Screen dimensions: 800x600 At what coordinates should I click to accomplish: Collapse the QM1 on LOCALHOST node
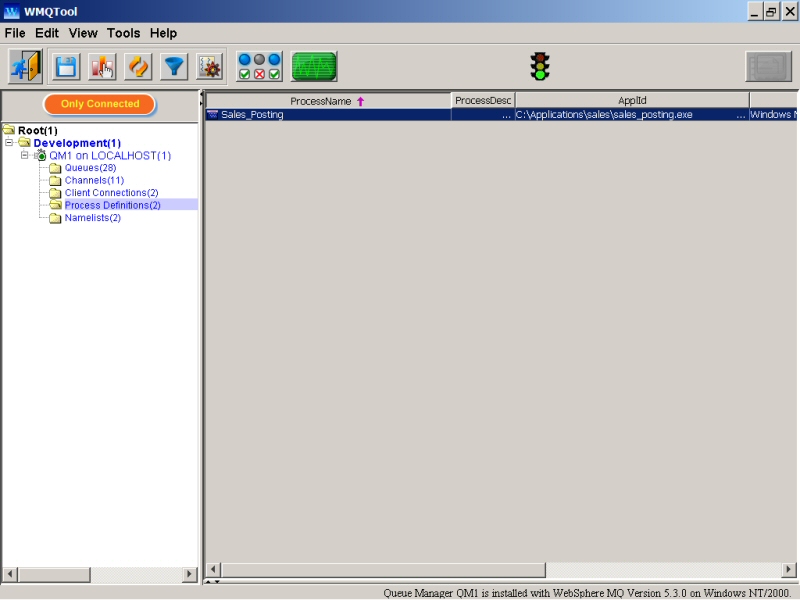tap(24, 155)
